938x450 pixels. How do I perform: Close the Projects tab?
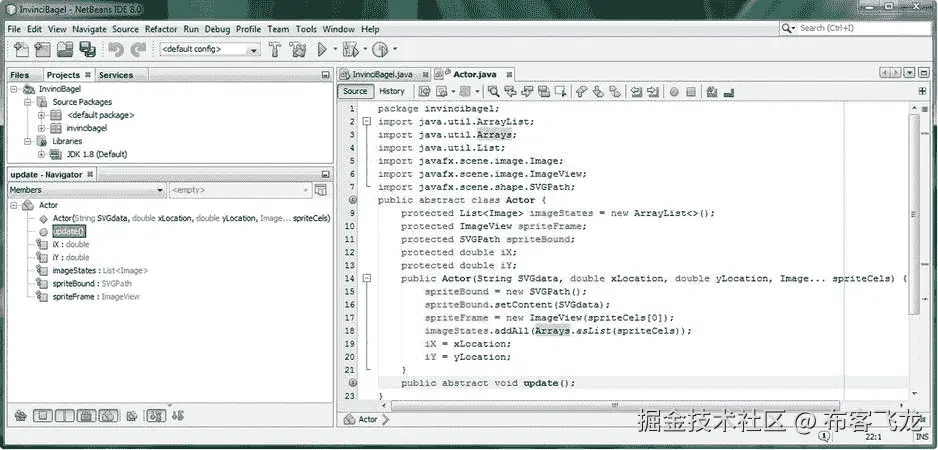click(87, 75)
